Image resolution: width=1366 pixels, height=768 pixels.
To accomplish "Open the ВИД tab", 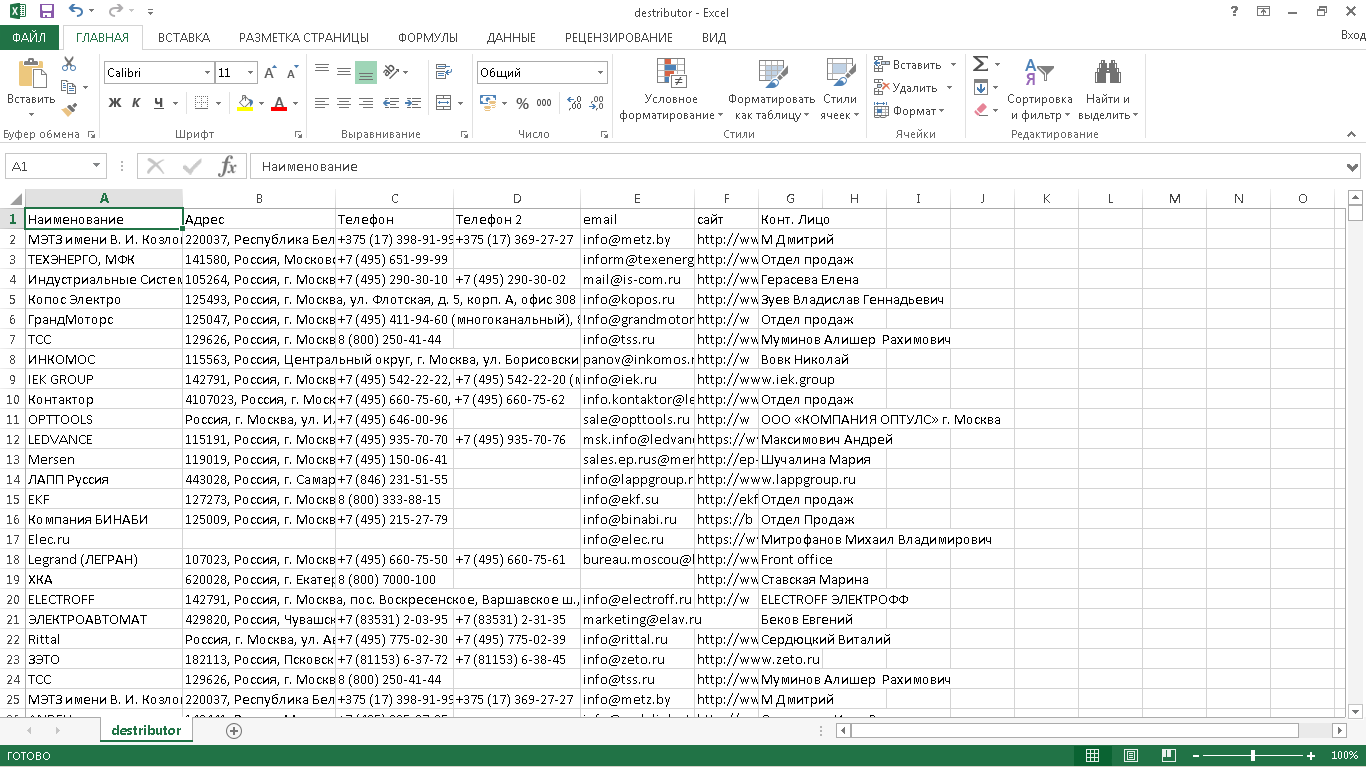I will pyautogui.click(x=714, y=38).
